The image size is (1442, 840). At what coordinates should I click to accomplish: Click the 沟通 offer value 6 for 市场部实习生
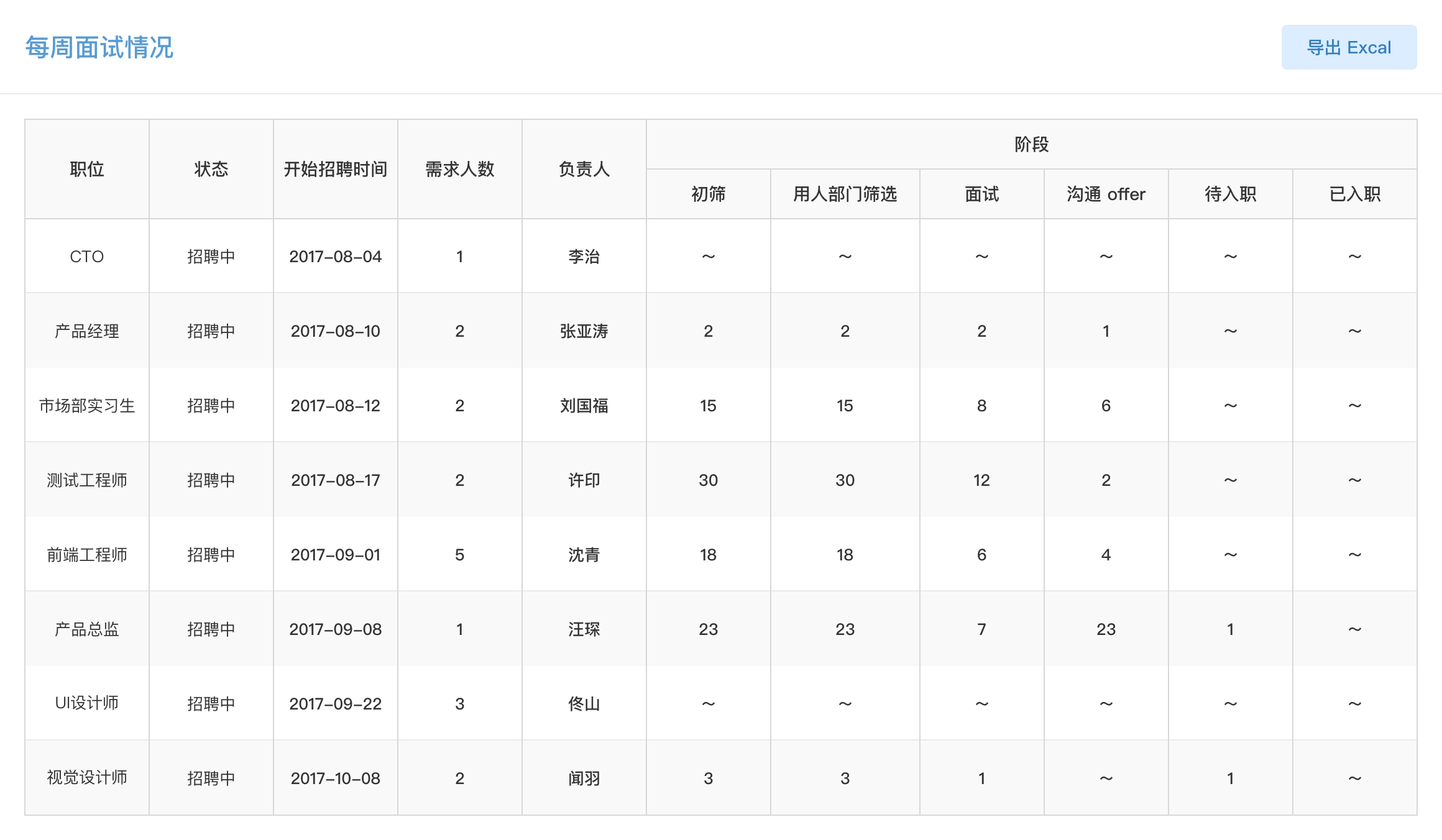(x=1106, y=405)
